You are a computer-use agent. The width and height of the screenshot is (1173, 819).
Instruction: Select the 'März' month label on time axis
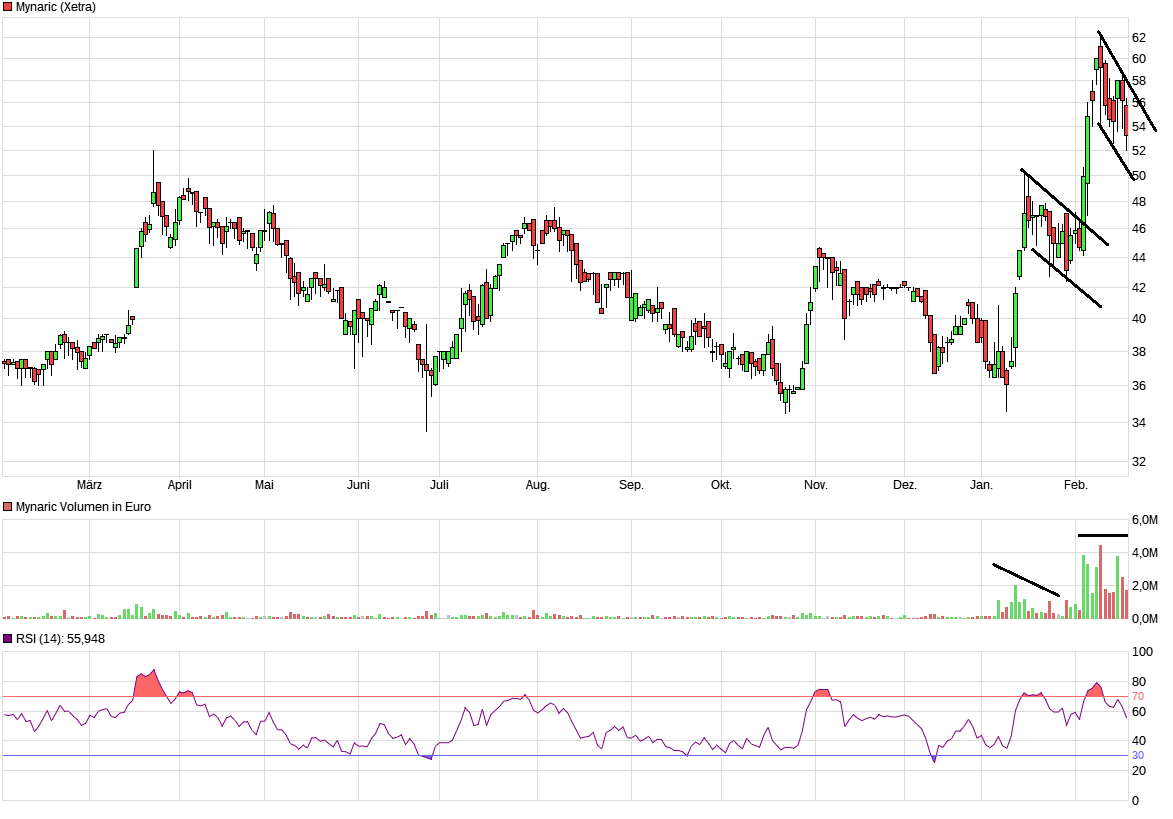90,485
